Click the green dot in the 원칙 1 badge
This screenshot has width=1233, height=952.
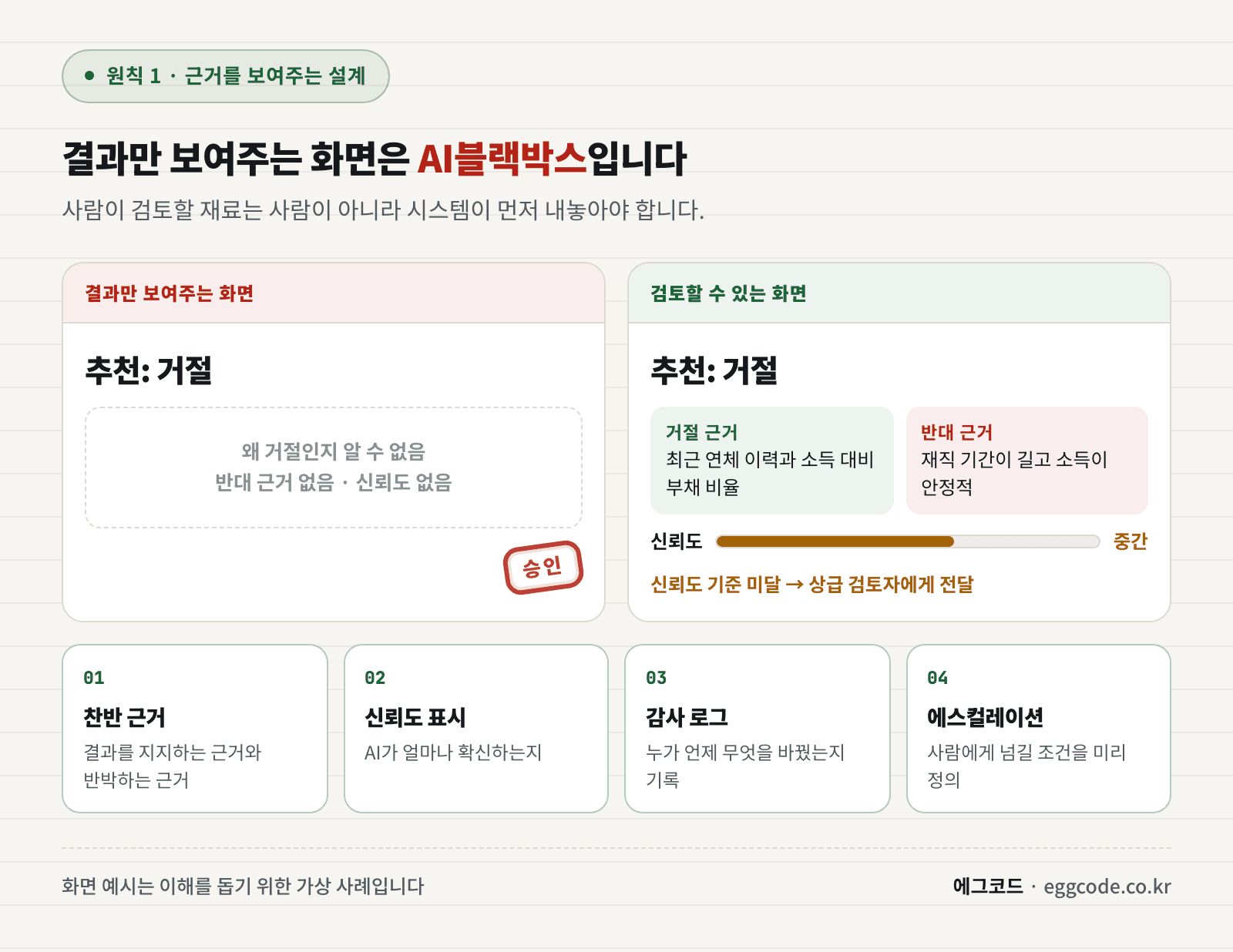[x=89, y=75]
